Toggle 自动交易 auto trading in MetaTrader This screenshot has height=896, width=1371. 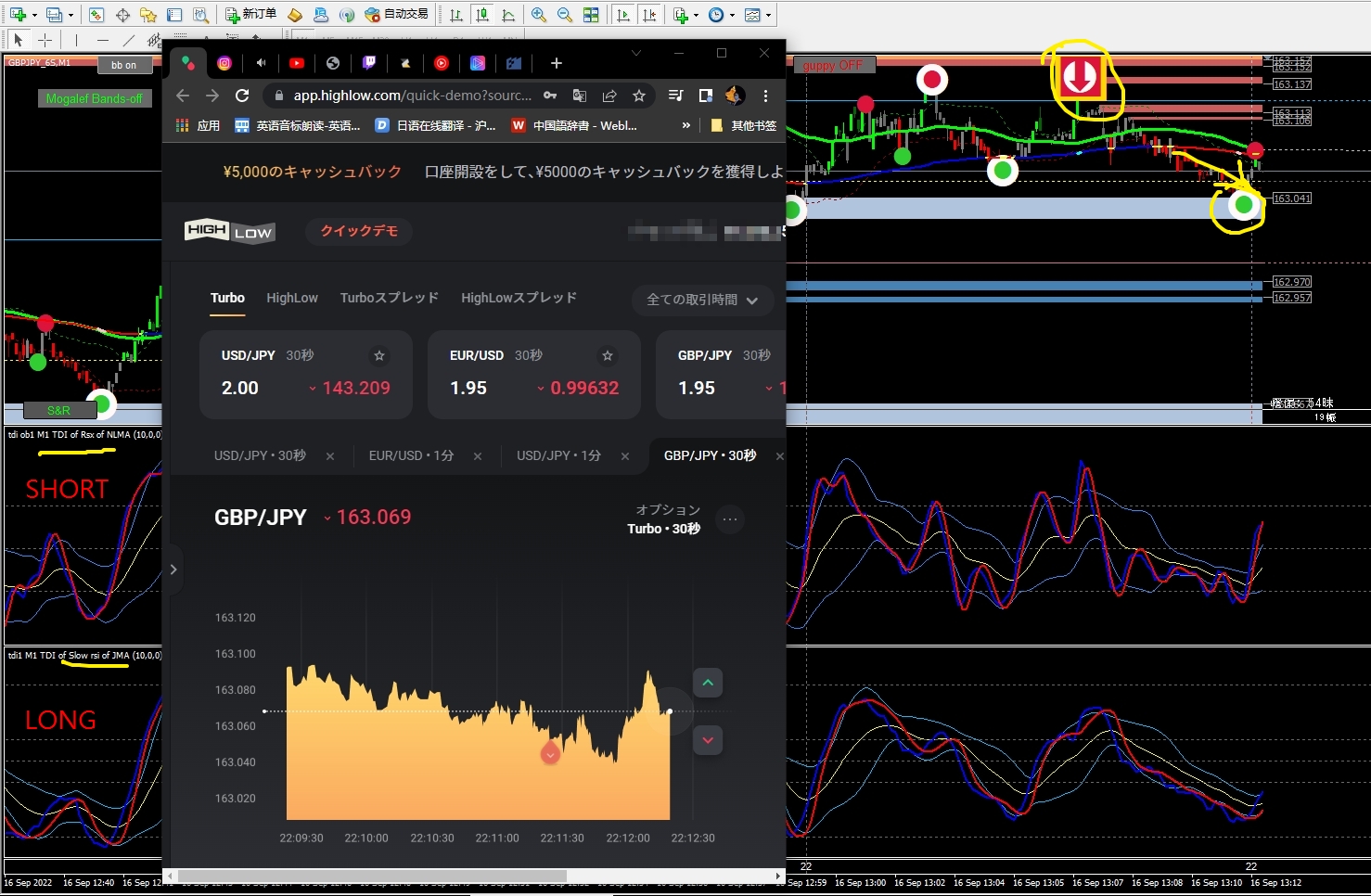pos(397,15)
